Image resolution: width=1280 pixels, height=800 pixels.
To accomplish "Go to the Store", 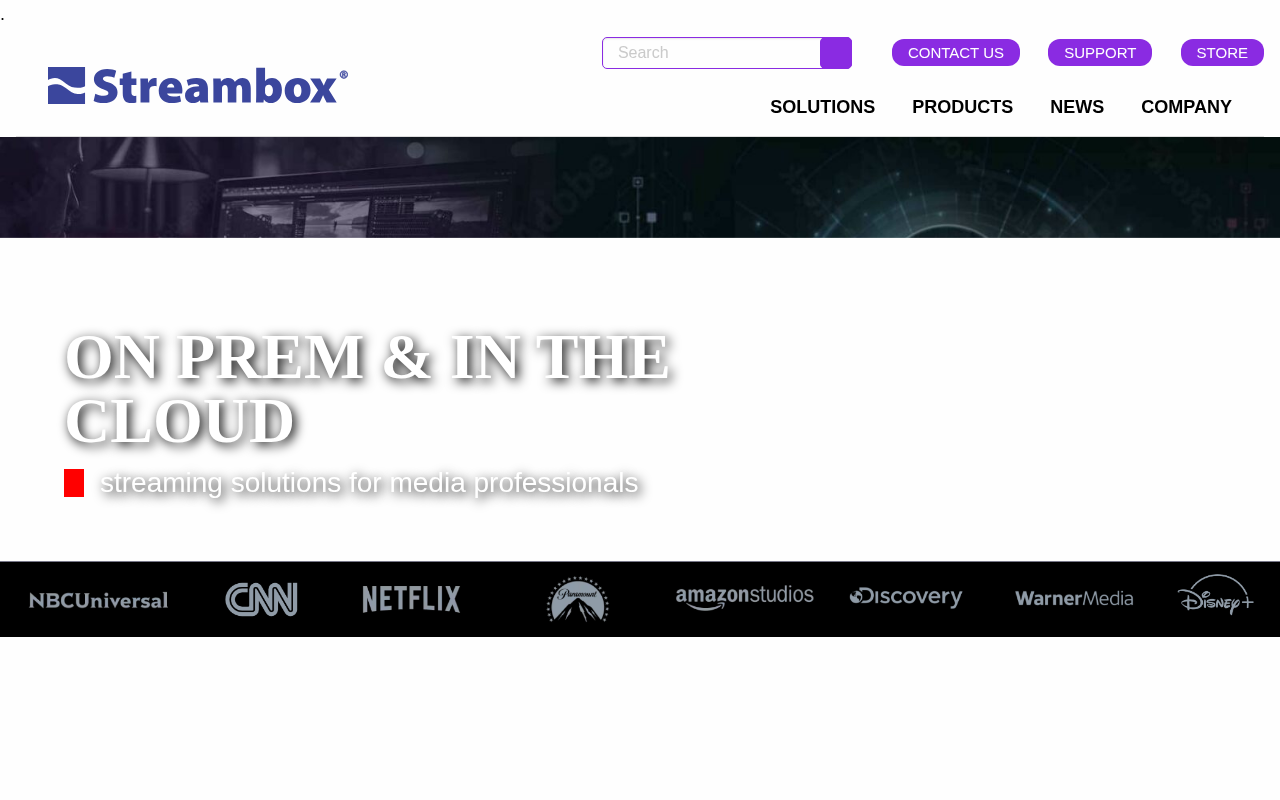I will pos(1222,53).
